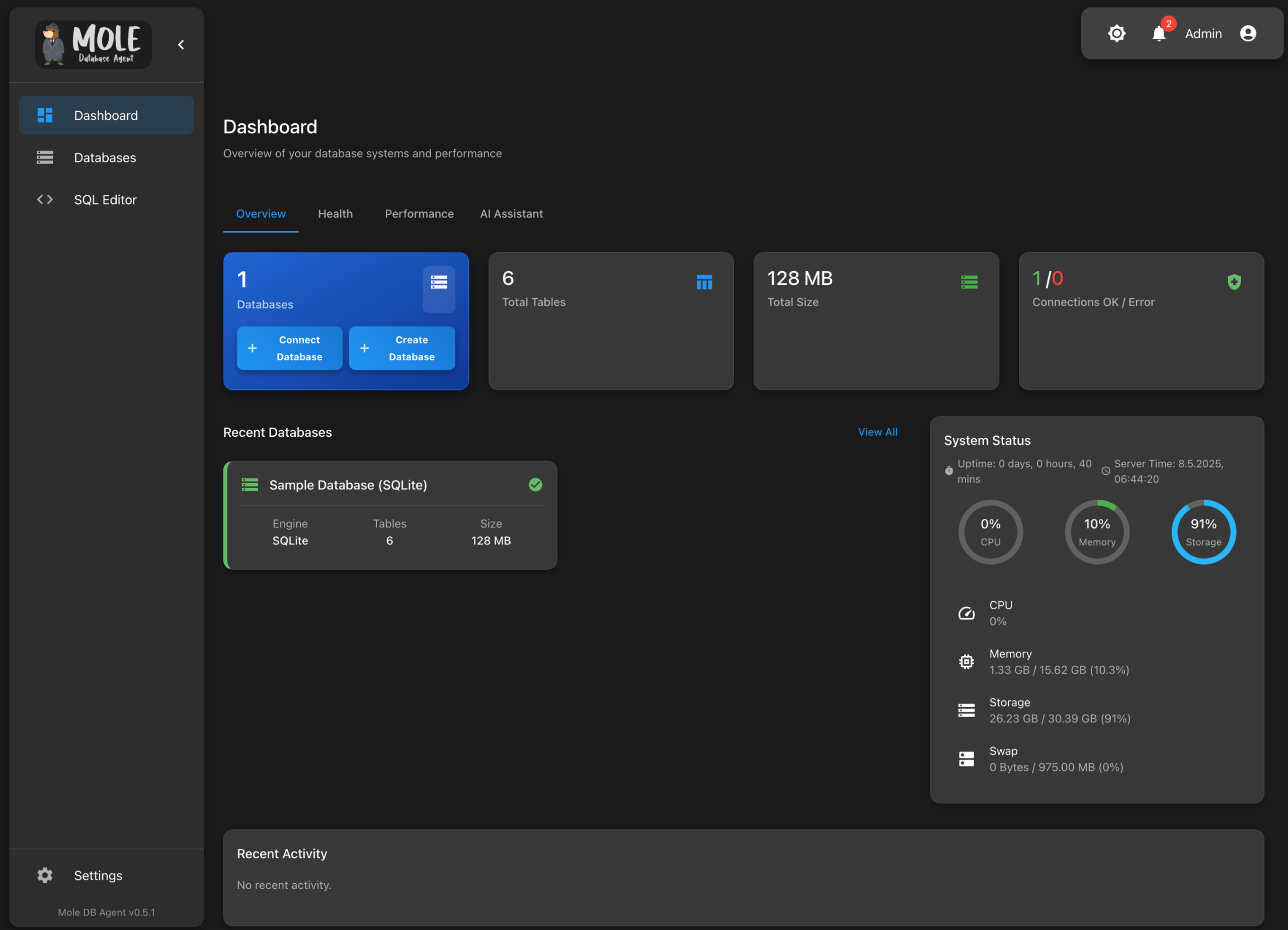
Task: Open the AI Assistant tab
Action: 511,213
